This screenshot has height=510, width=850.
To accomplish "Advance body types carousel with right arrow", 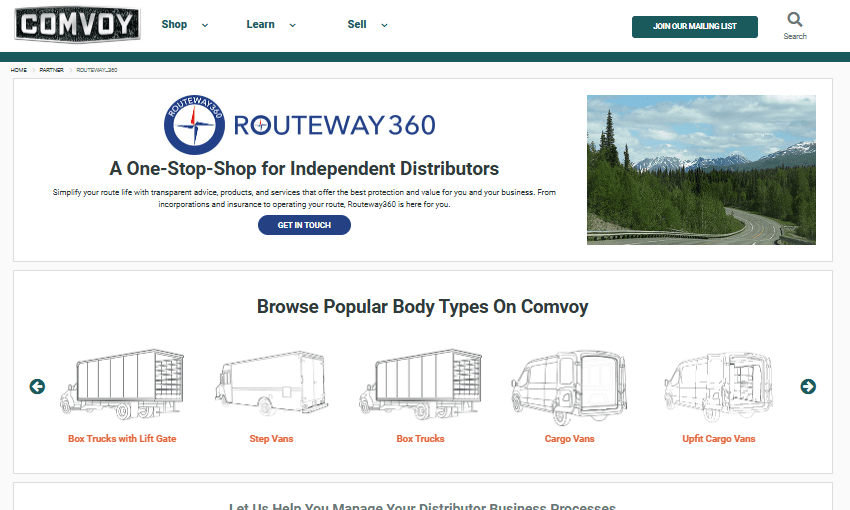I will point(808,386).
